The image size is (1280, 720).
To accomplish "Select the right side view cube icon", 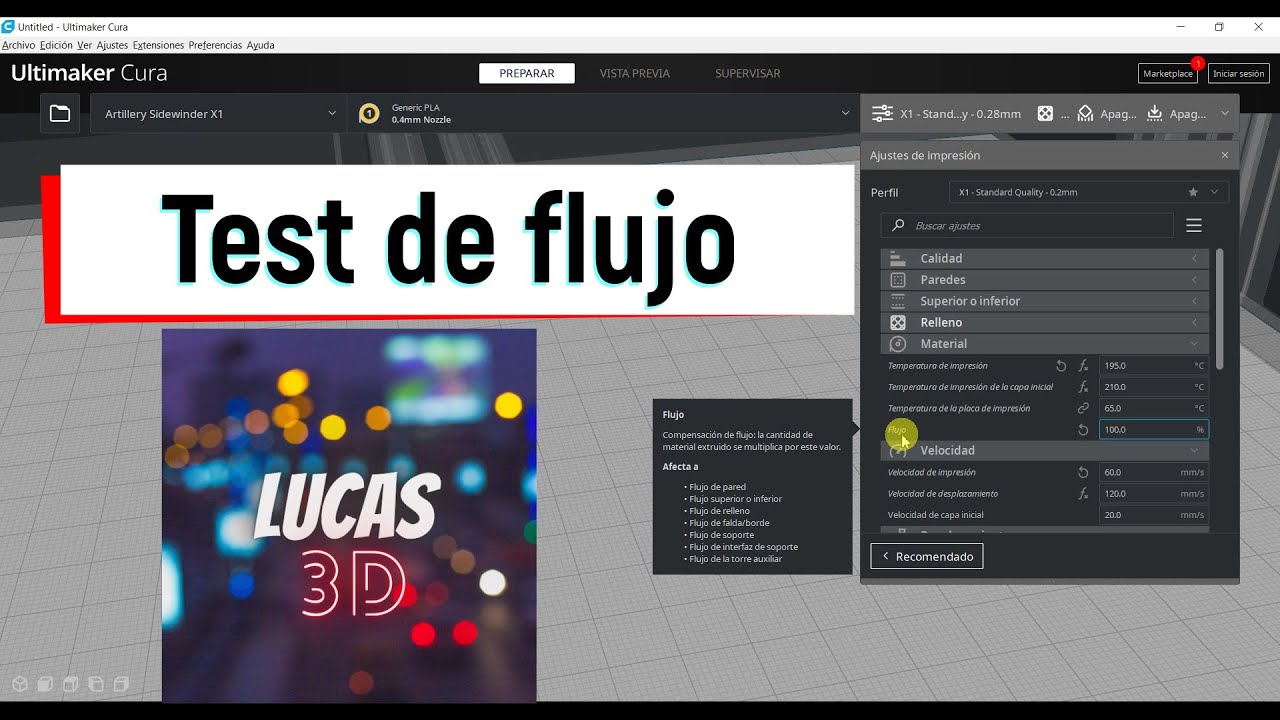I will (121, 684).
